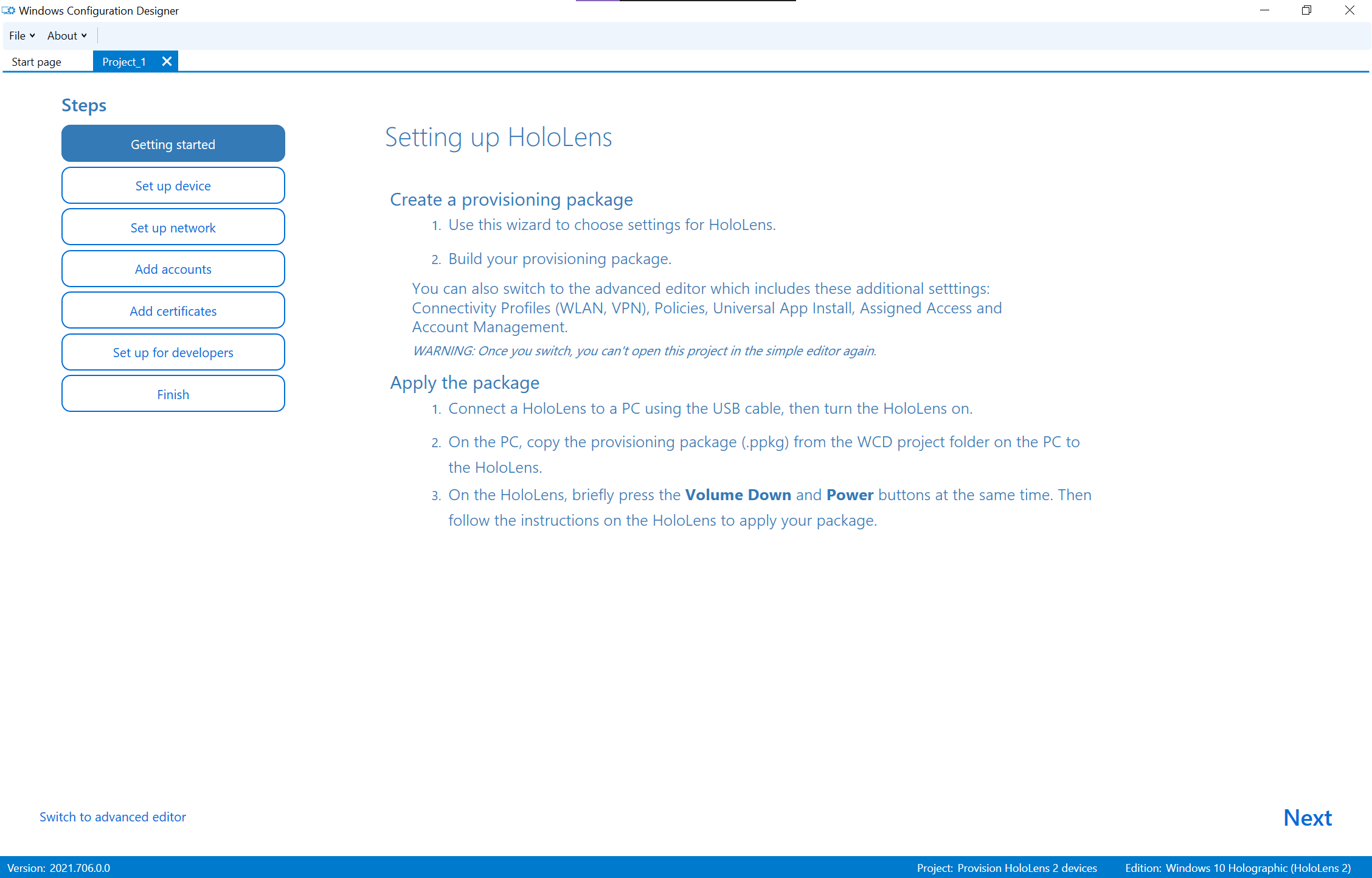The width and height of the screenshot is (1372, 878).
Task: Click Switch to advanced editor link
Action: point(113,817)
